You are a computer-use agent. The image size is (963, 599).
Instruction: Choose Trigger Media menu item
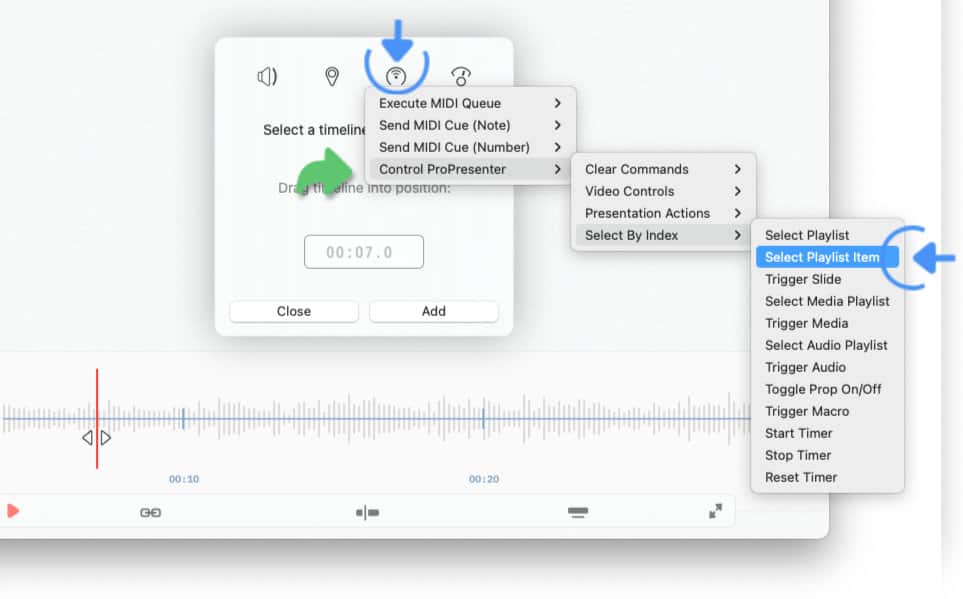click(x=827, y=324)
